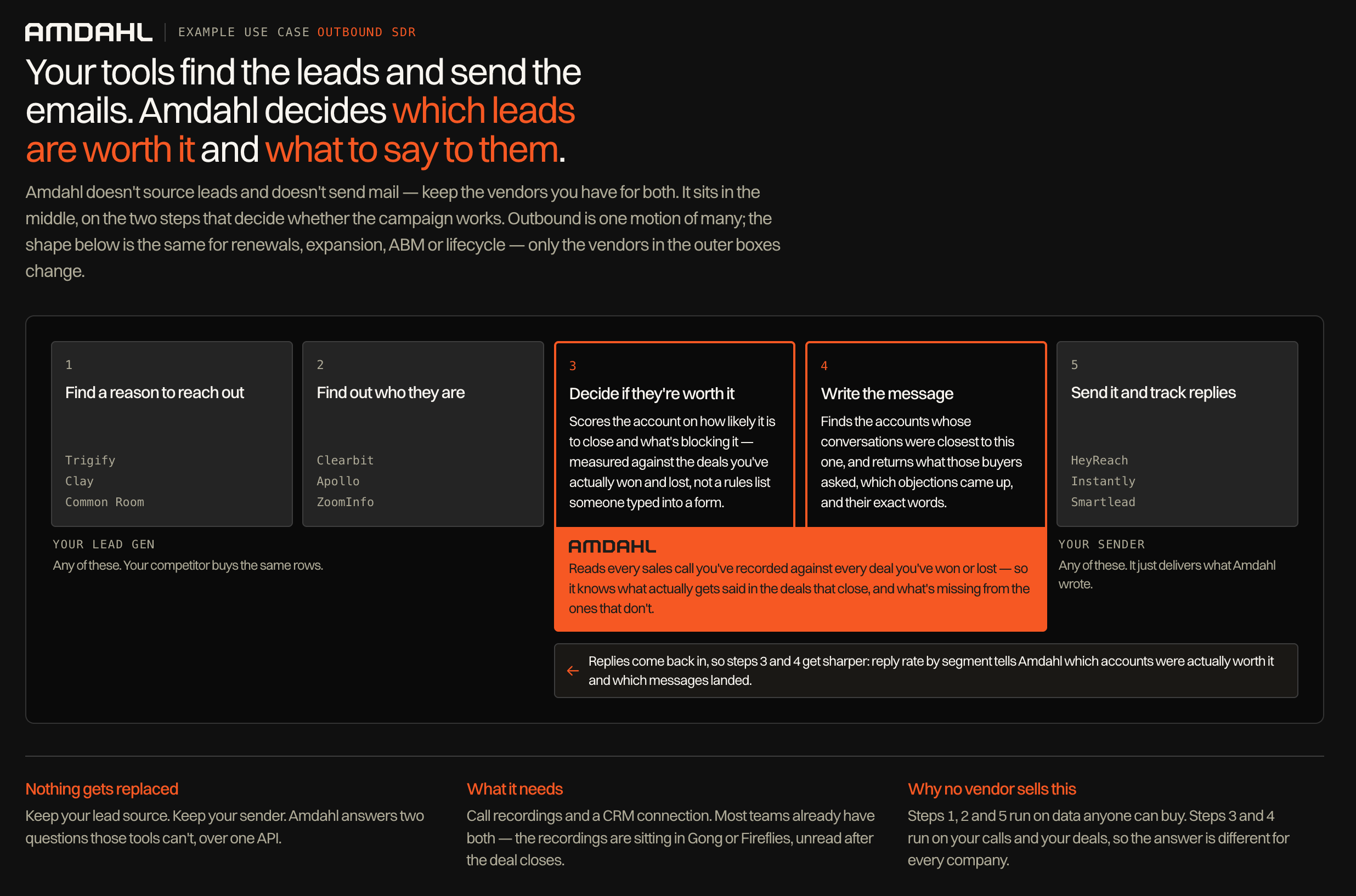Click the Clearbit vendor name
Viewport: 1356px width, 896px height.
pyautogui.click(x=345, y=460)
